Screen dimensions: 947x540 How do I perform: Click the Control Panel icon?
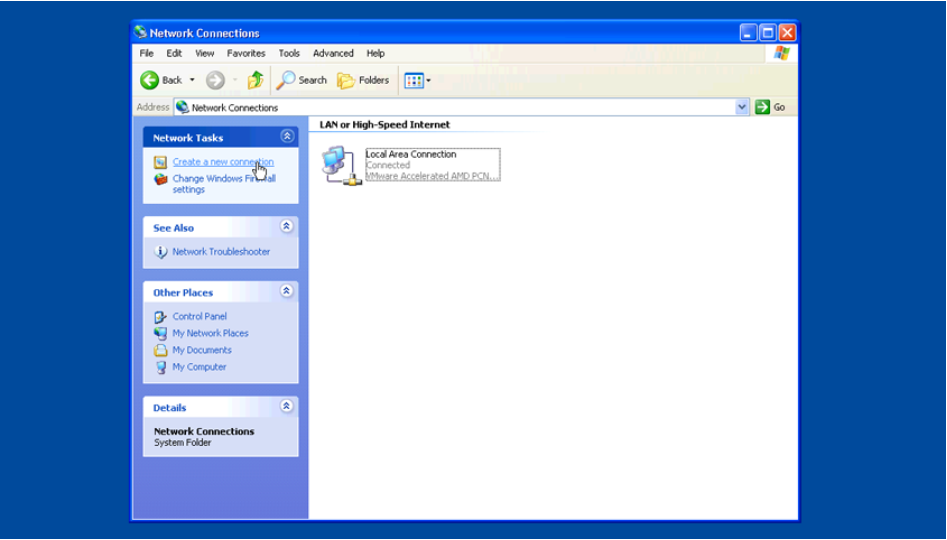[x=160, y=317]
